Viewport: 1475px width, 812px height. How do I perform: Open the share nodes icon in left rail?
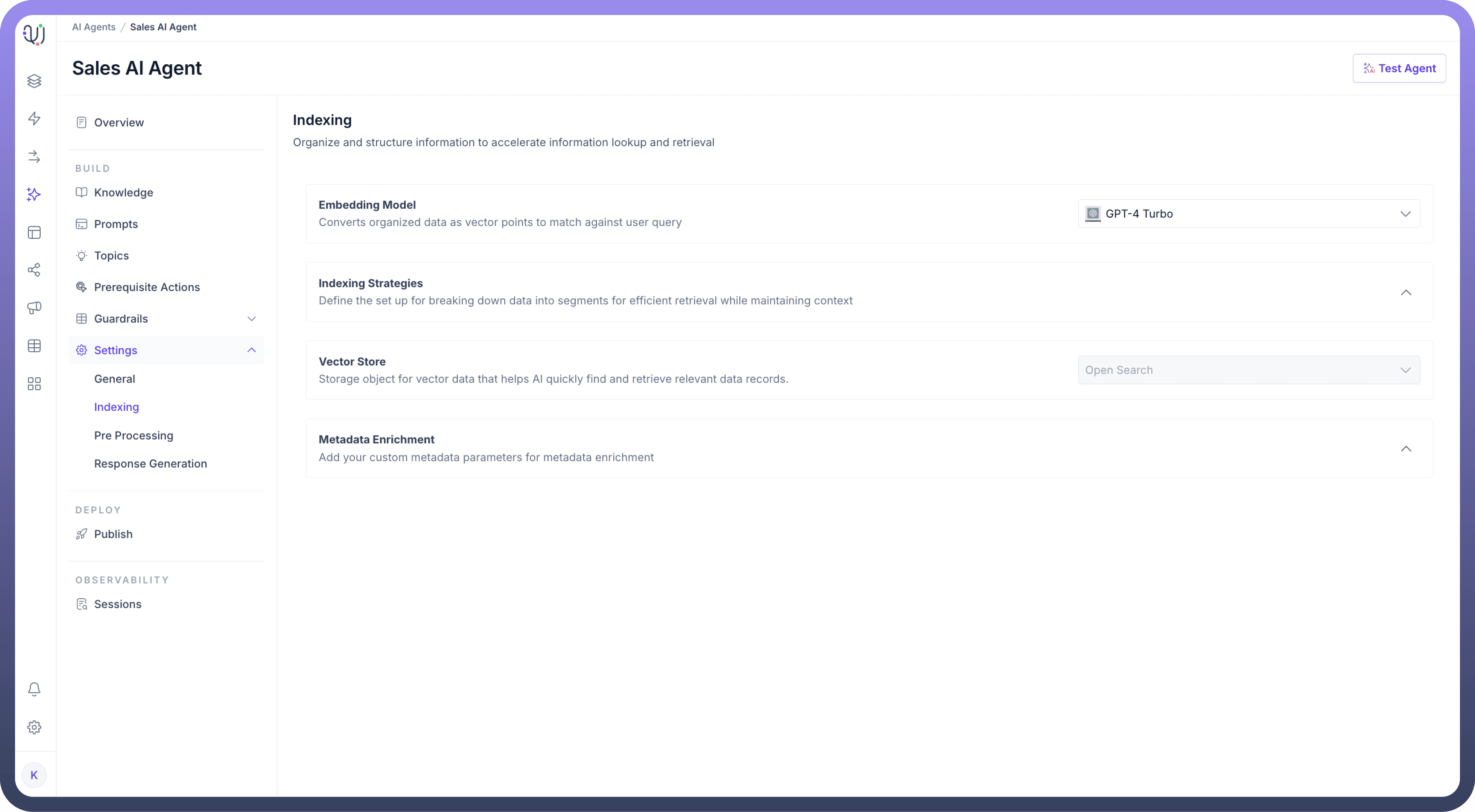pos(34,270)
